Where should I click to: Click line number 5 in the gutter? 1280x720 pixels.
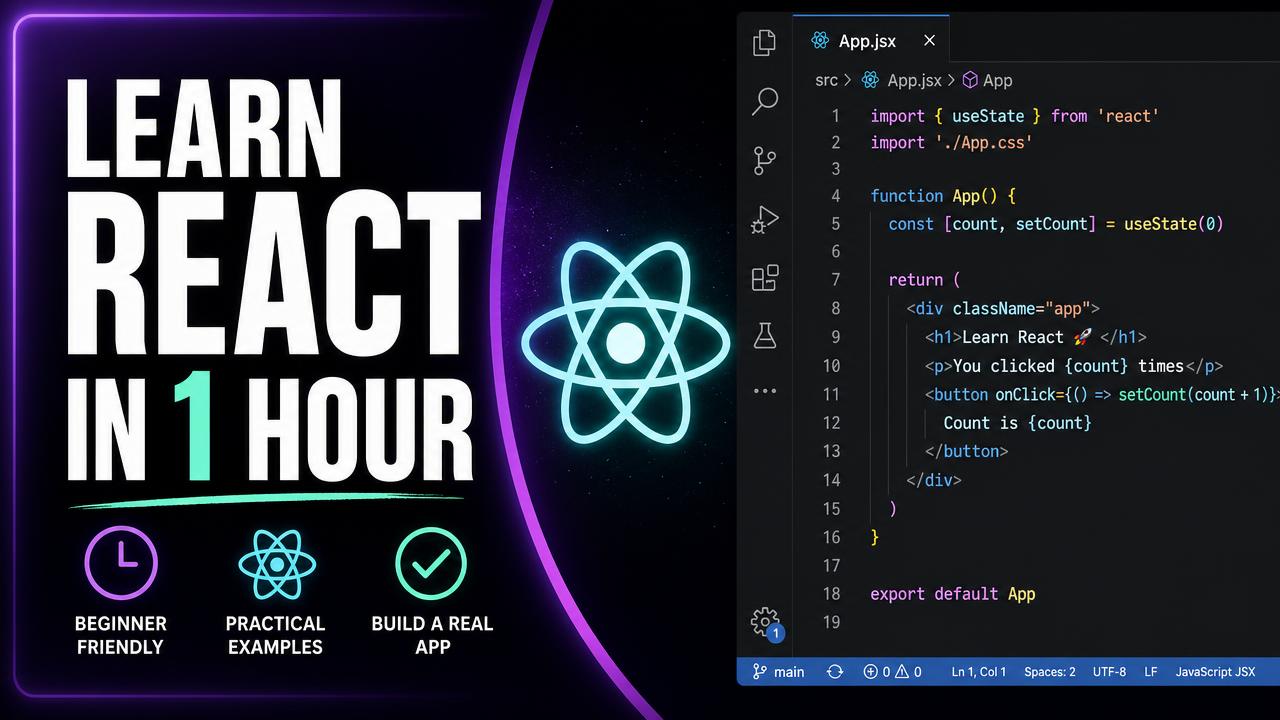[836, 224]
